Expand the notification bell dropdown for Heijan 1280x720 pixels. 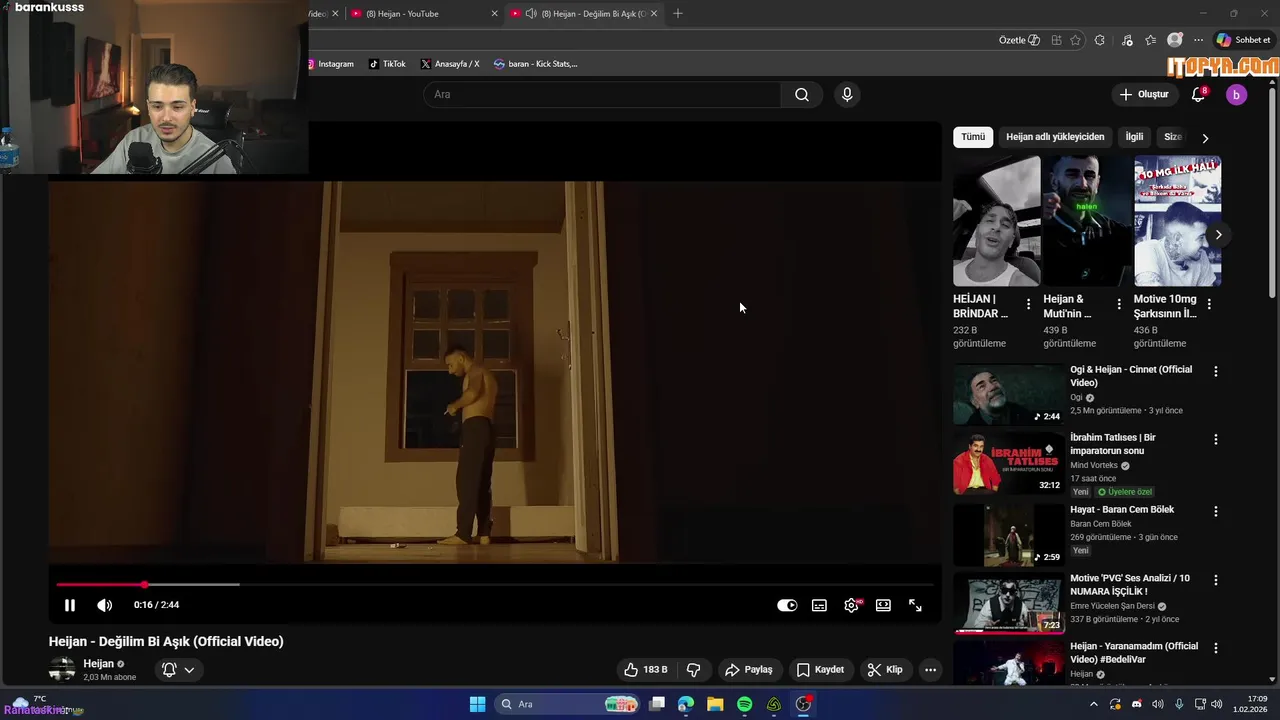(178, 670)
